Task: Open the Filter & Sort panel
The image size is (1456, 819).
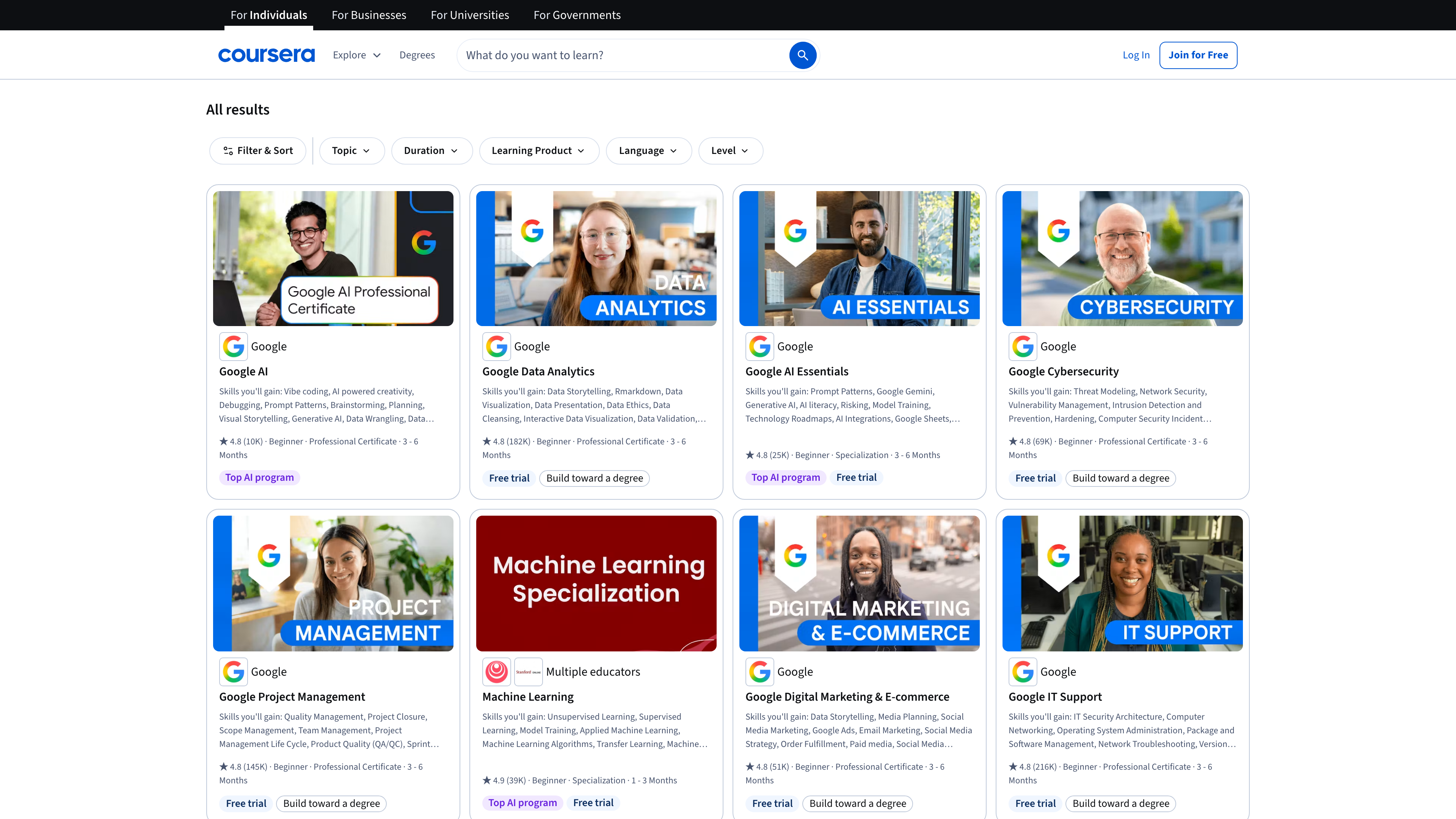Action: [x=258, y=151]
